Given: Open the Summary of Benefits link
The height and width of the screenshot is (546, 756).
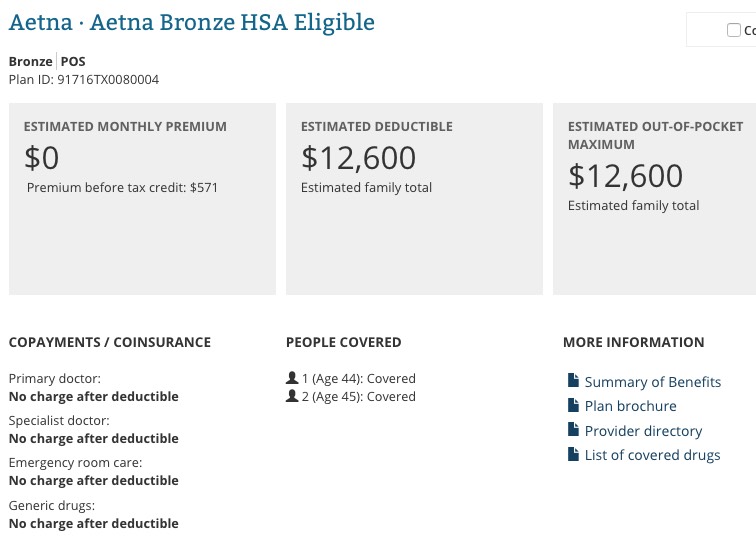Looking at the screenshot, I should tap(652, 382).
